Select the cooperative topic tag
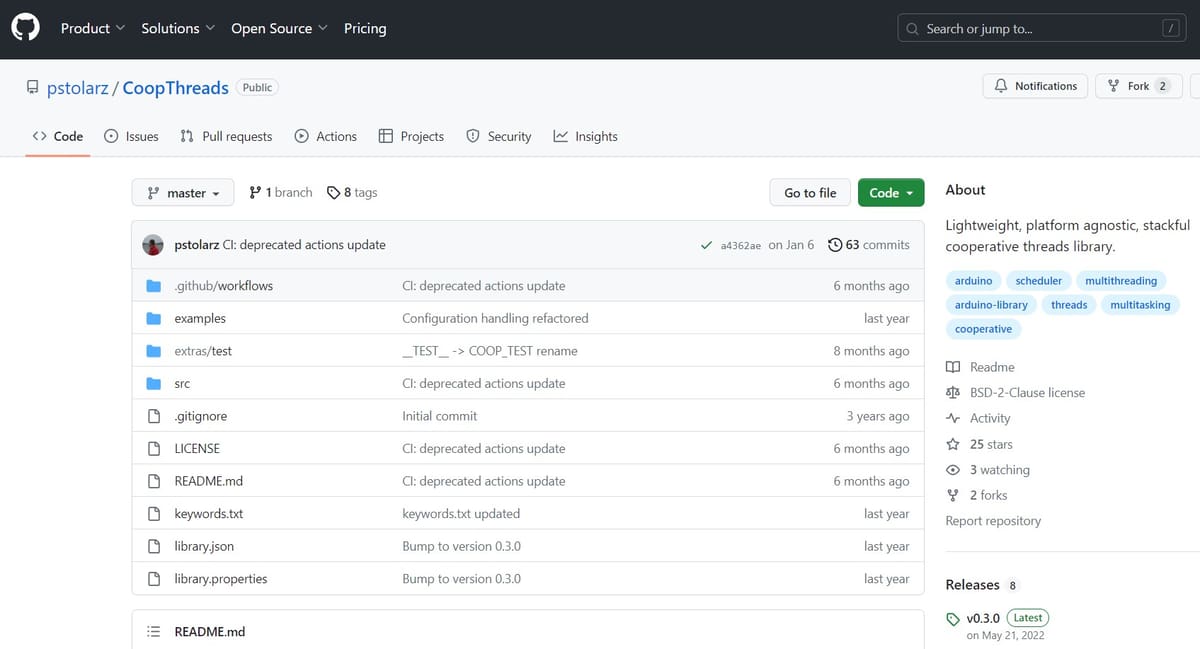Image resolution: width=1200 pixels, height=649 pixels. point(983,329)
